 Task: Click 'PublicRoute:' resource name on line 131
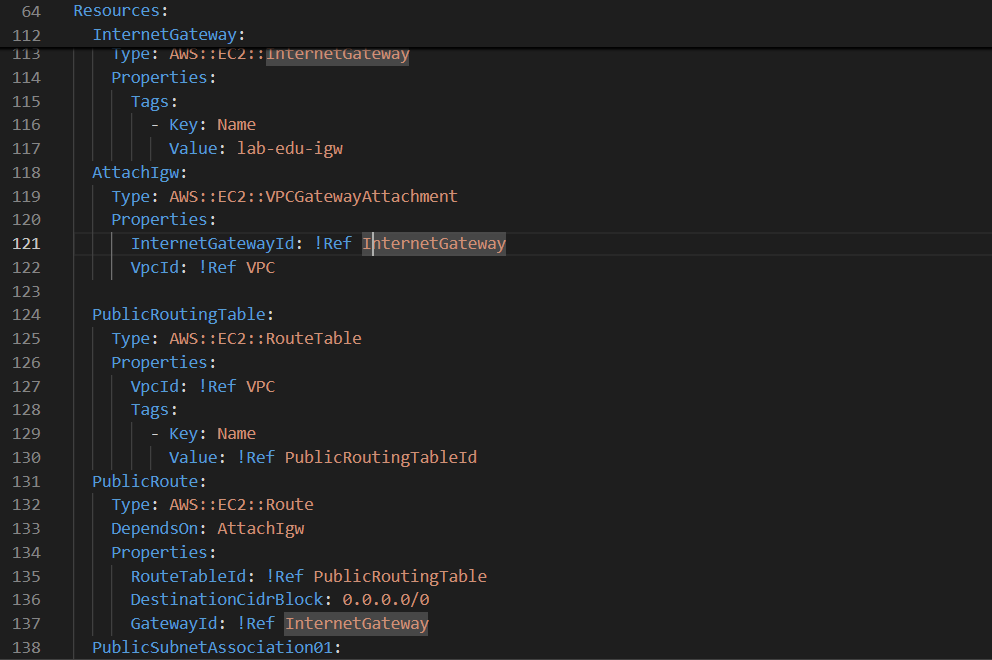coord(149,482)
